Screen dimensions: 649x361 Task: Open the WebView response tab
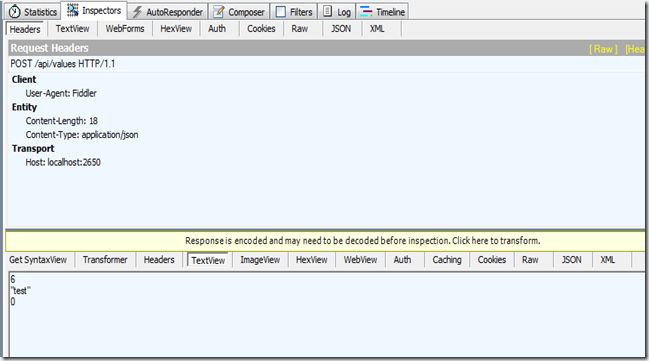[361, 260]
